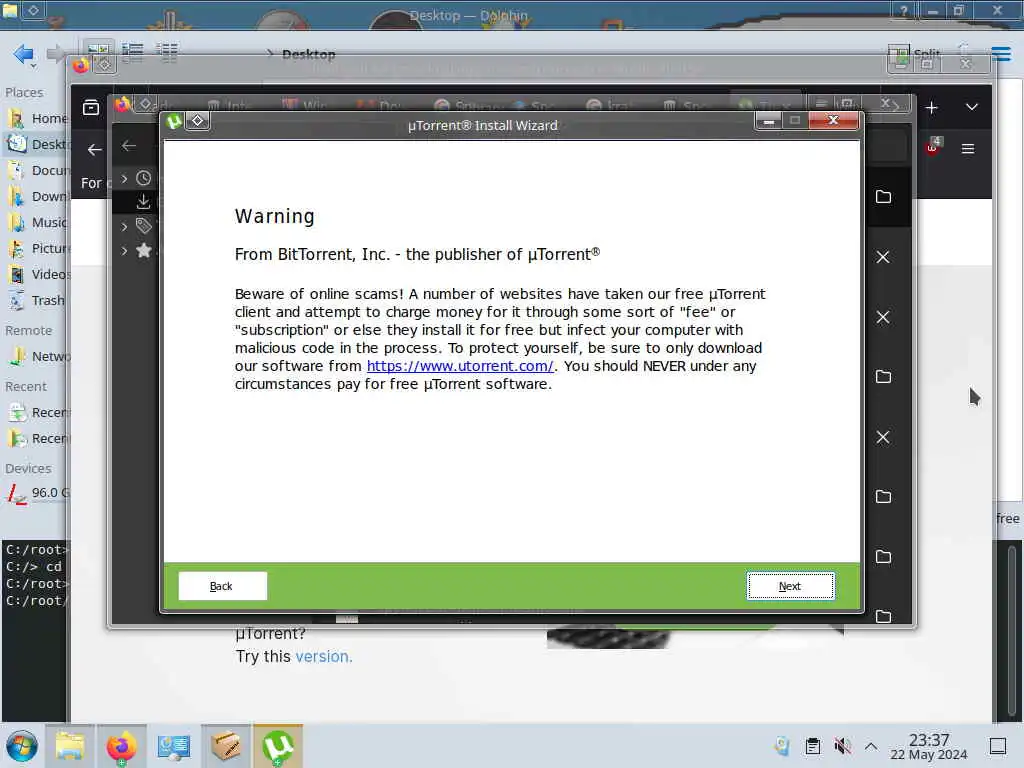
Task: Expand hidden system tray icons arrow
Action: 871,746
